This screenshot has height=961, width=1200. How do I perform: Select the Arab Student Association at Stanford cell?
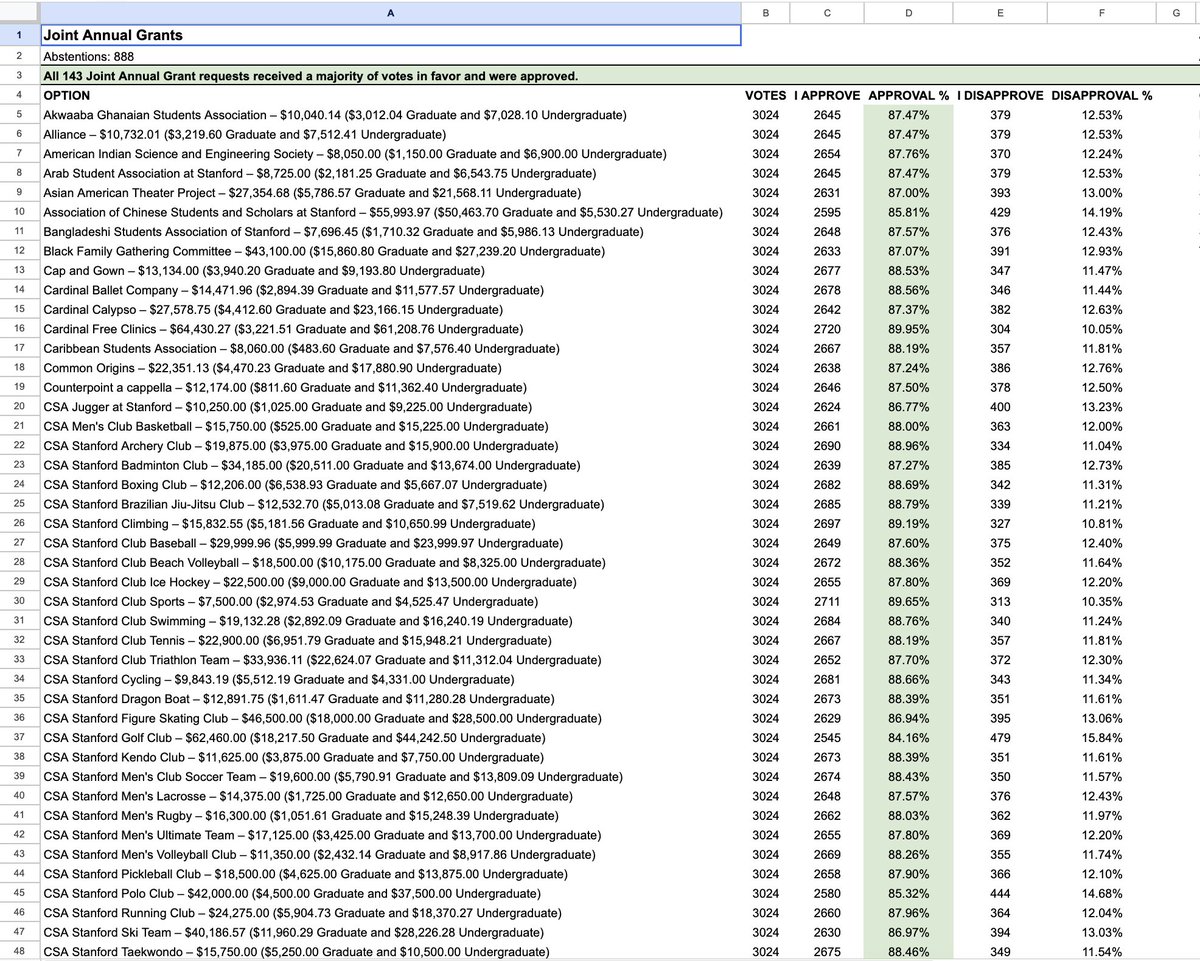tap(390, 174)
